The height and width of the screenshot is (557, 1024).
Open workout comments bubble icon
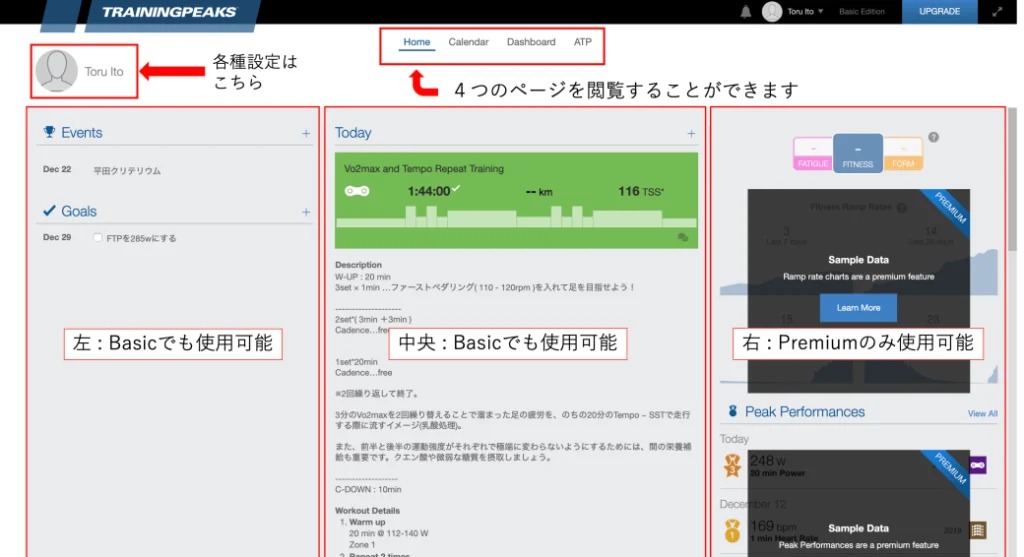(683, 237)
